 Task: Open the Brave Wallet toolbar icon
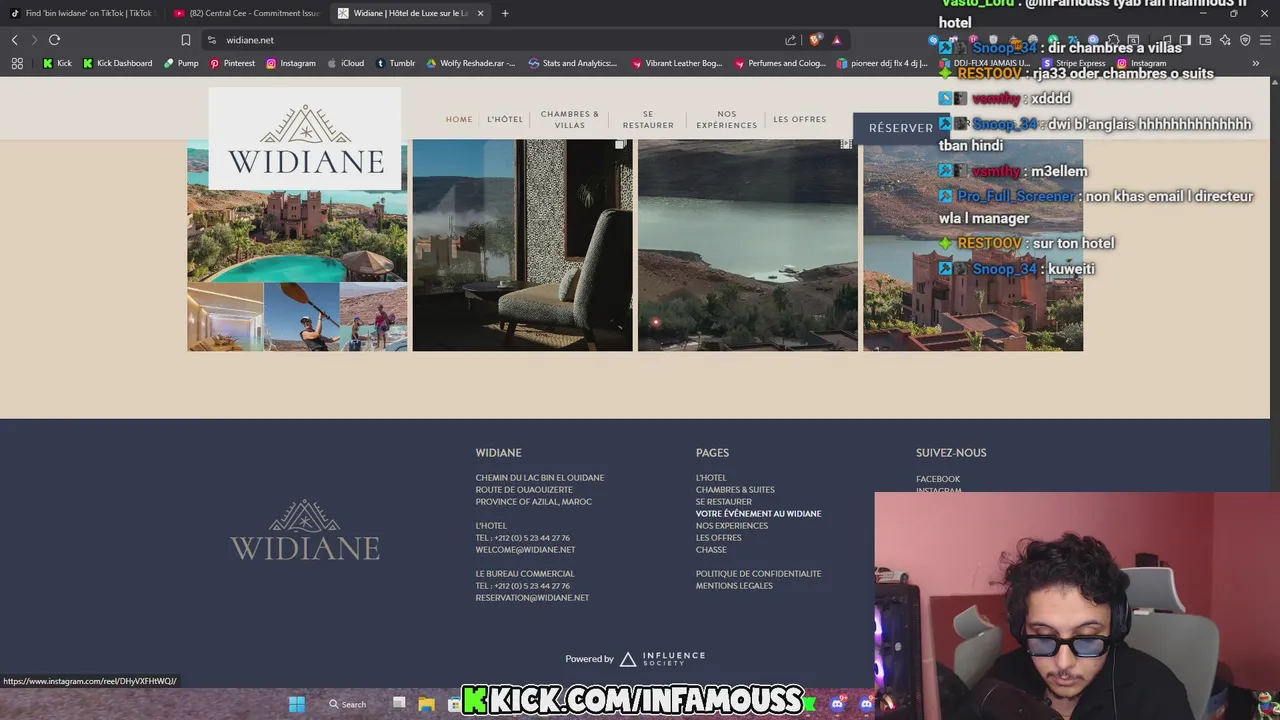1205,40
